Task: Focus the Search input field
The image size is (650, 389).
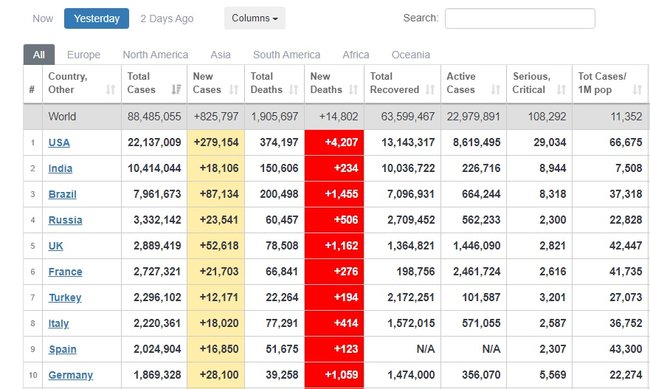Action: (x=520, y=19)
